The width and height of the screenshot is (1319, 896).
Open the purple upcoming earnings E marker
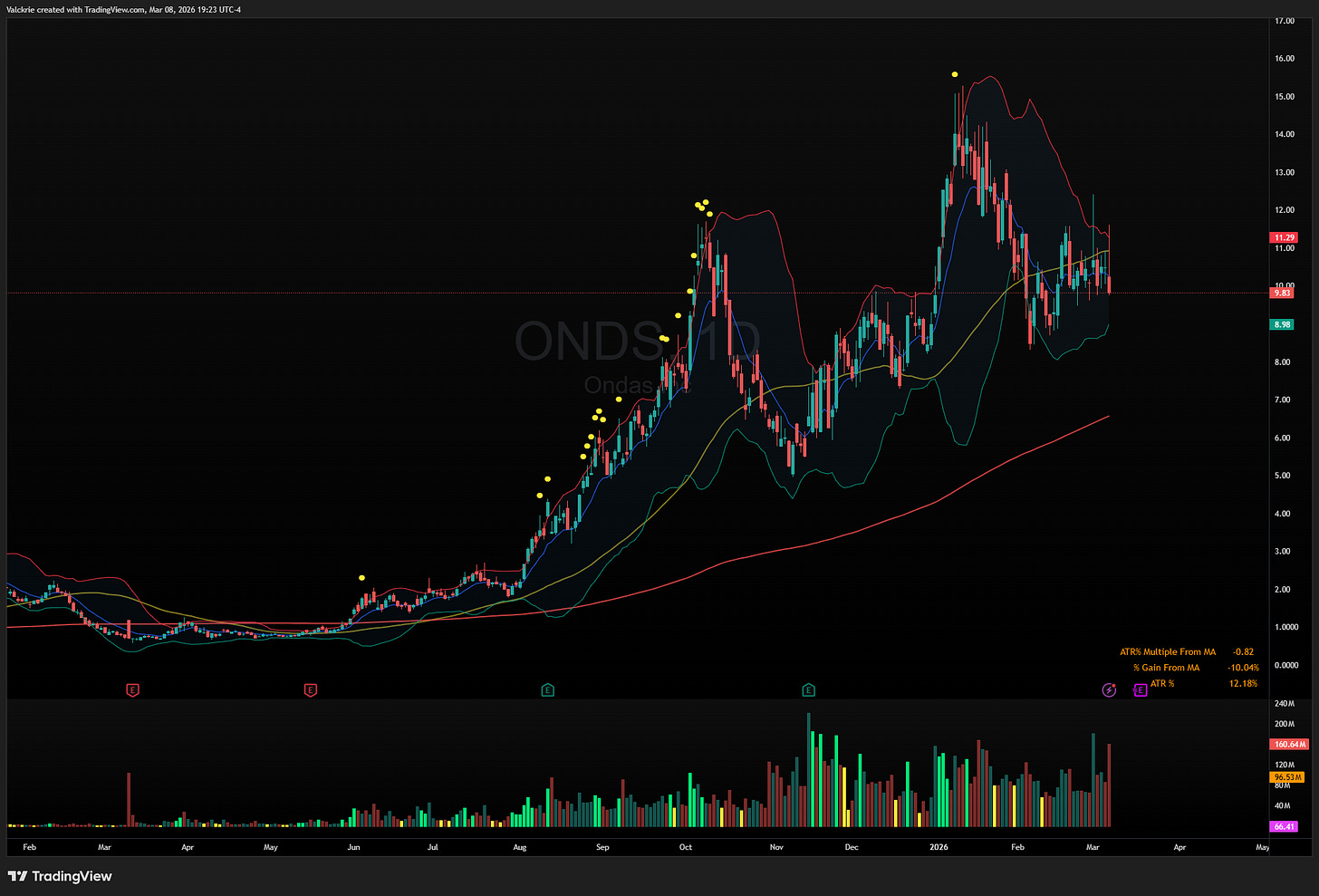coord(1141,690)
